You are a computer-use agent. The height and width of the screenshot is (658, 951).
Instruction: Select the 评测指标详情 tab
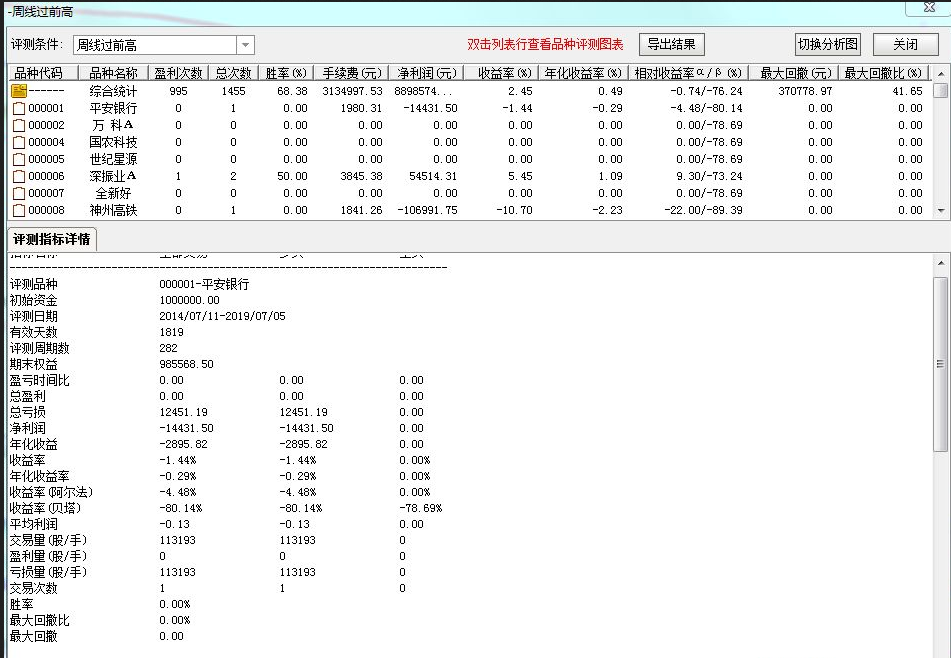coord(52,239)
